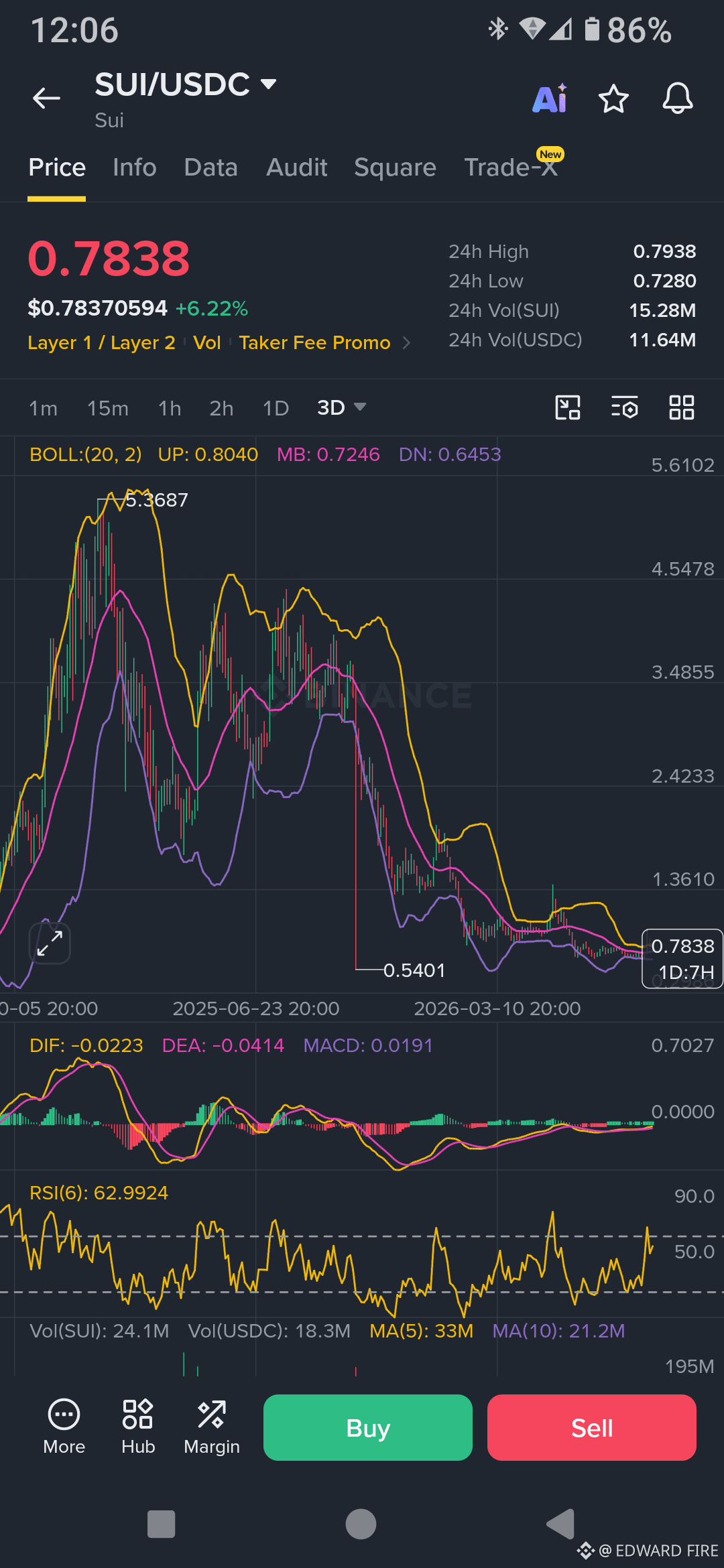The width and height of the screenshot is (724, 1568).
Task: Open the Margin trading icon
Action: click(212, 1427)
